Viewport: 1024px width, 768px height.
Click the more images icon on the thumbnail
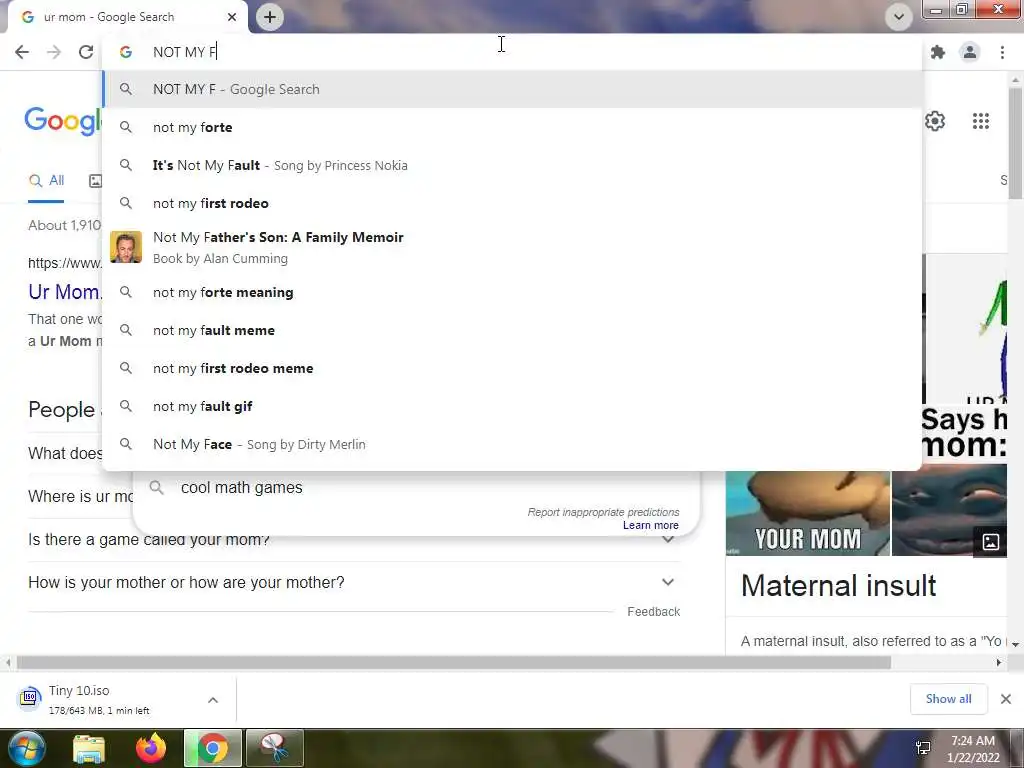pyautogui.click(x=991, y=541)
